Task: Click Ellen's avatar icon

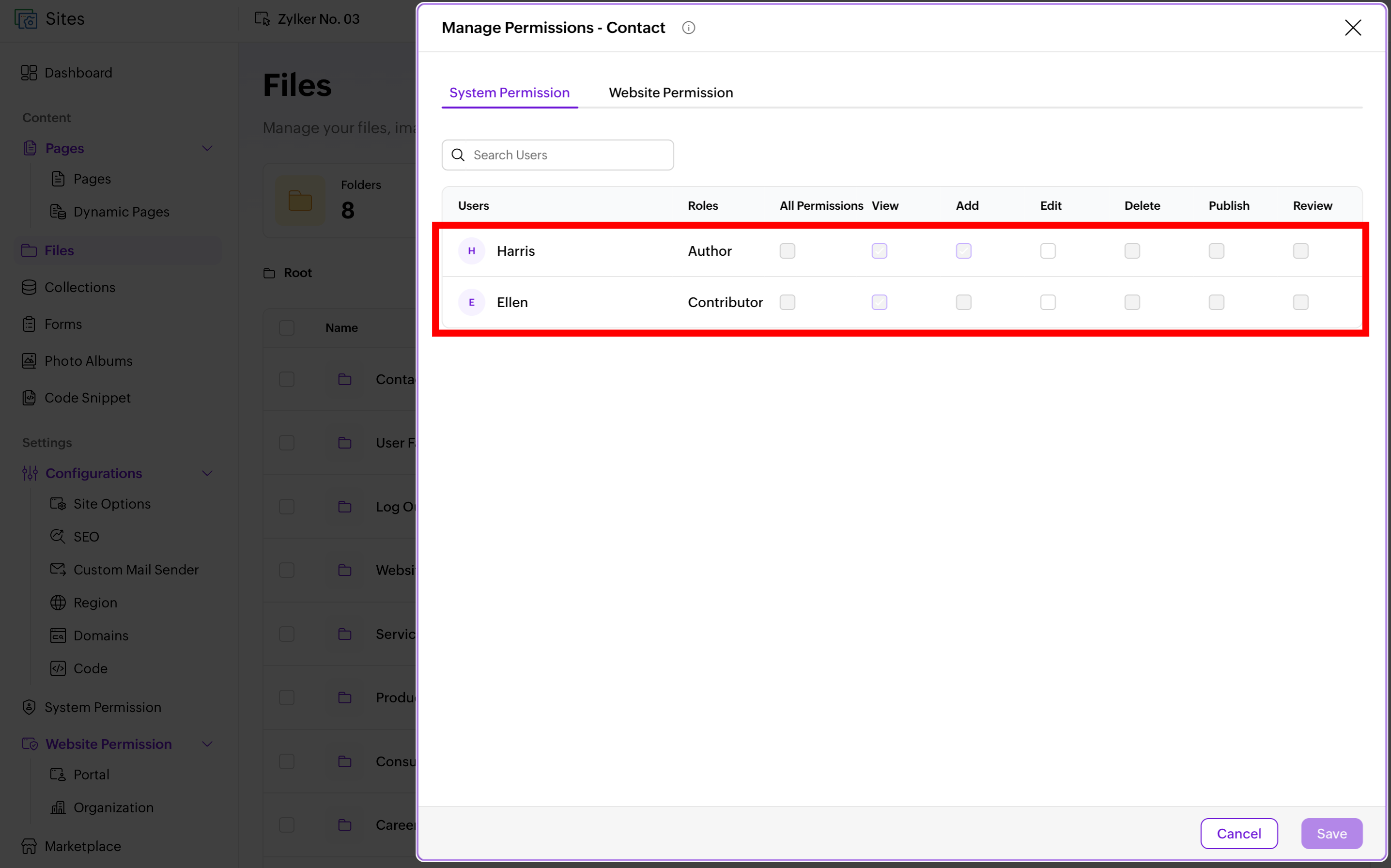Action: (x=471, y=302)
